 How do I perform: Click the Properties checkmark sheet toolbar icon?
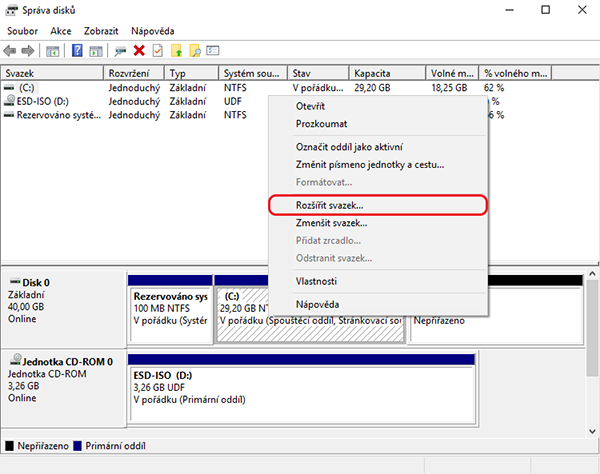pyautogui.click(x=157, y=50)
